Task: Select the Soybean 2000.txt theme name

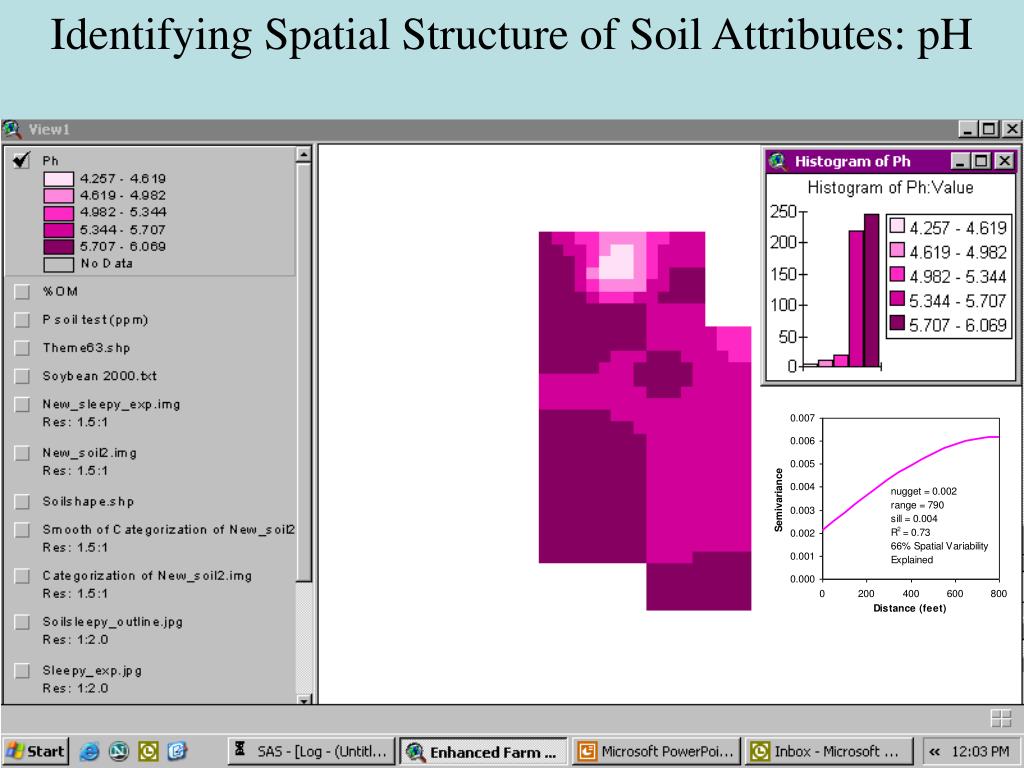Action: [99, 376]
